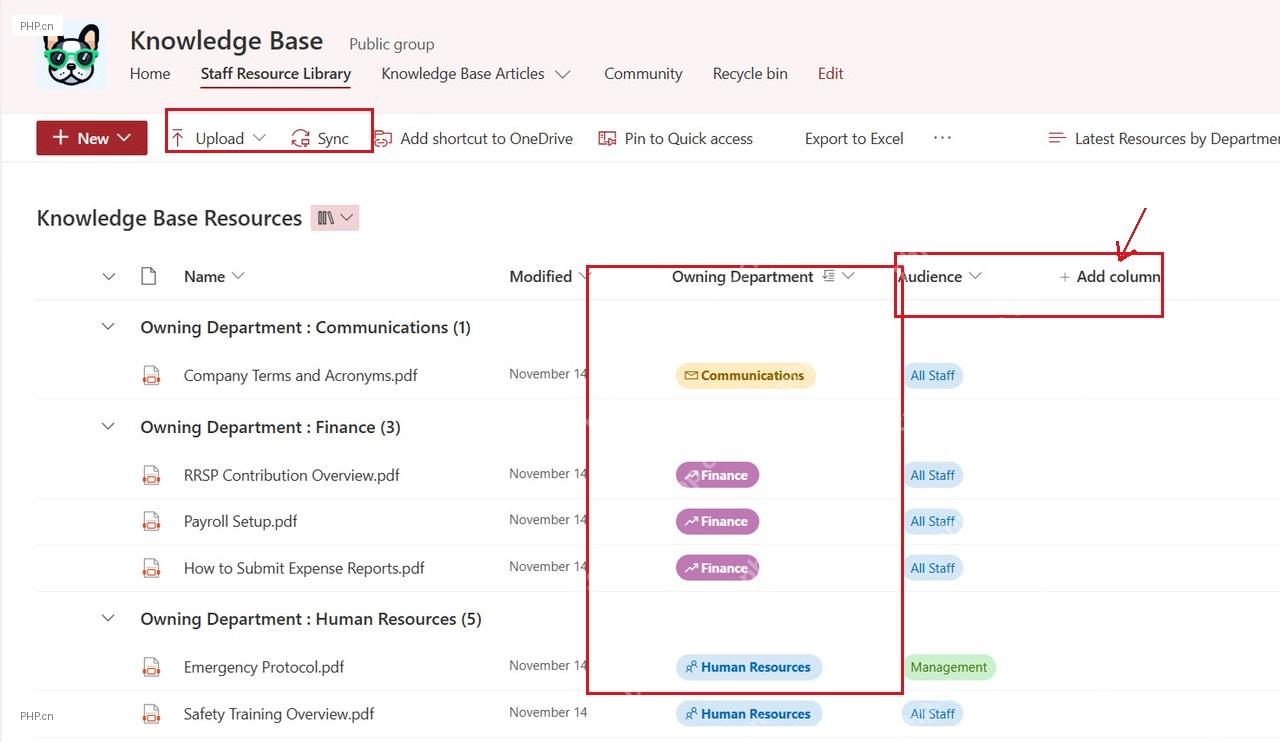Select the PDF icon beside Emergency Protocol
The image size is (1280, 742).
(x=151, y=667)
